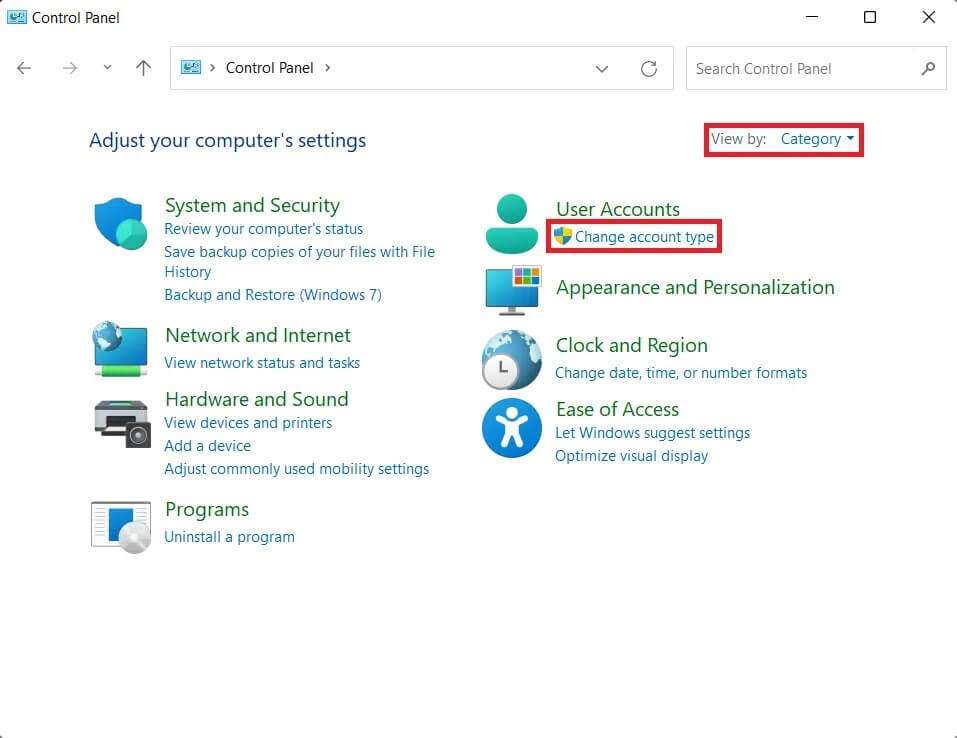This screenshot has width=957, height=738.
Task: Open the recent locations dropdown arrow
Action: 107,68
